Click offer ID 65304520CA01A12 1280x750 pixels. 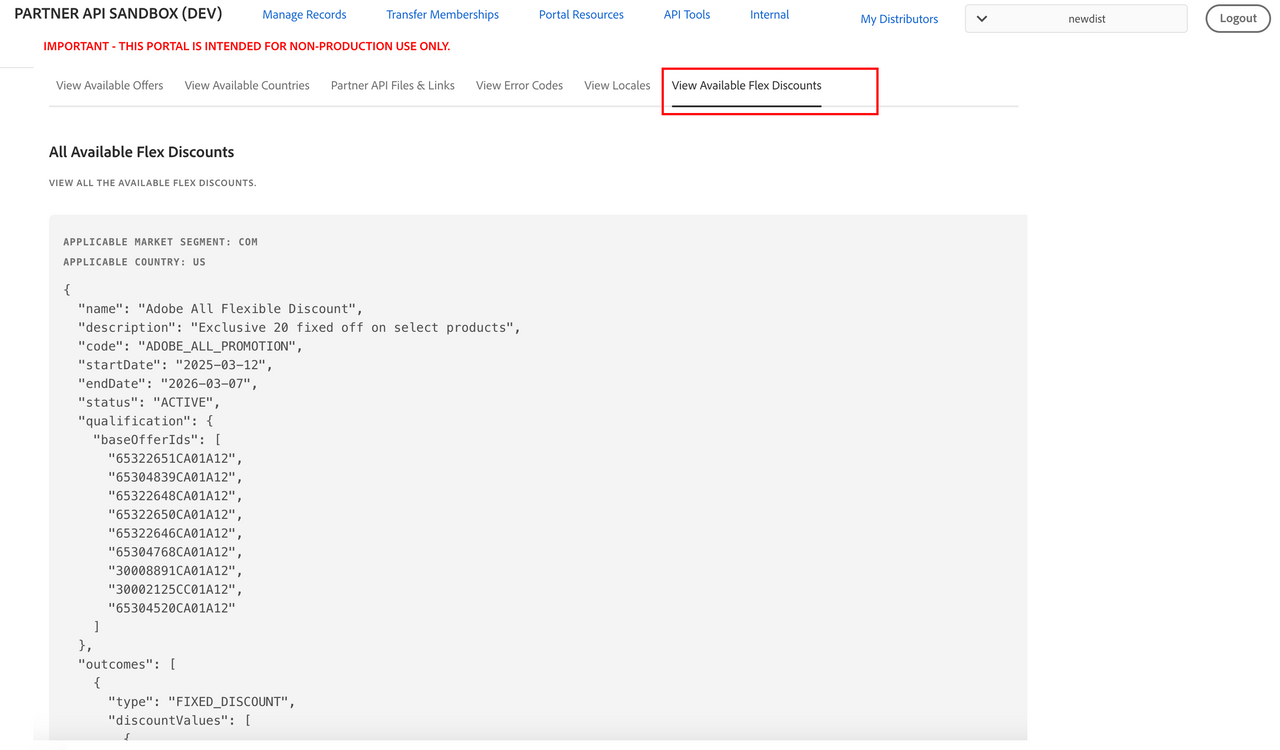point(172,608)
